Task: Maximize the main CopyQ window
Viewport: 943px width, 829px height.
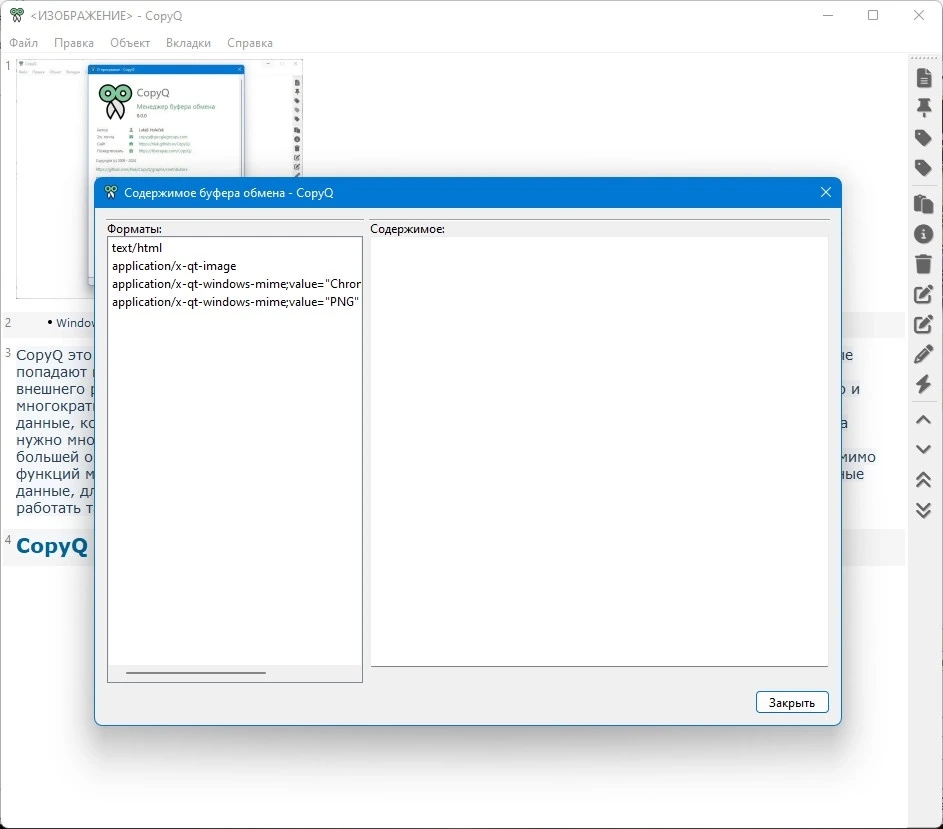Action: 873,15
